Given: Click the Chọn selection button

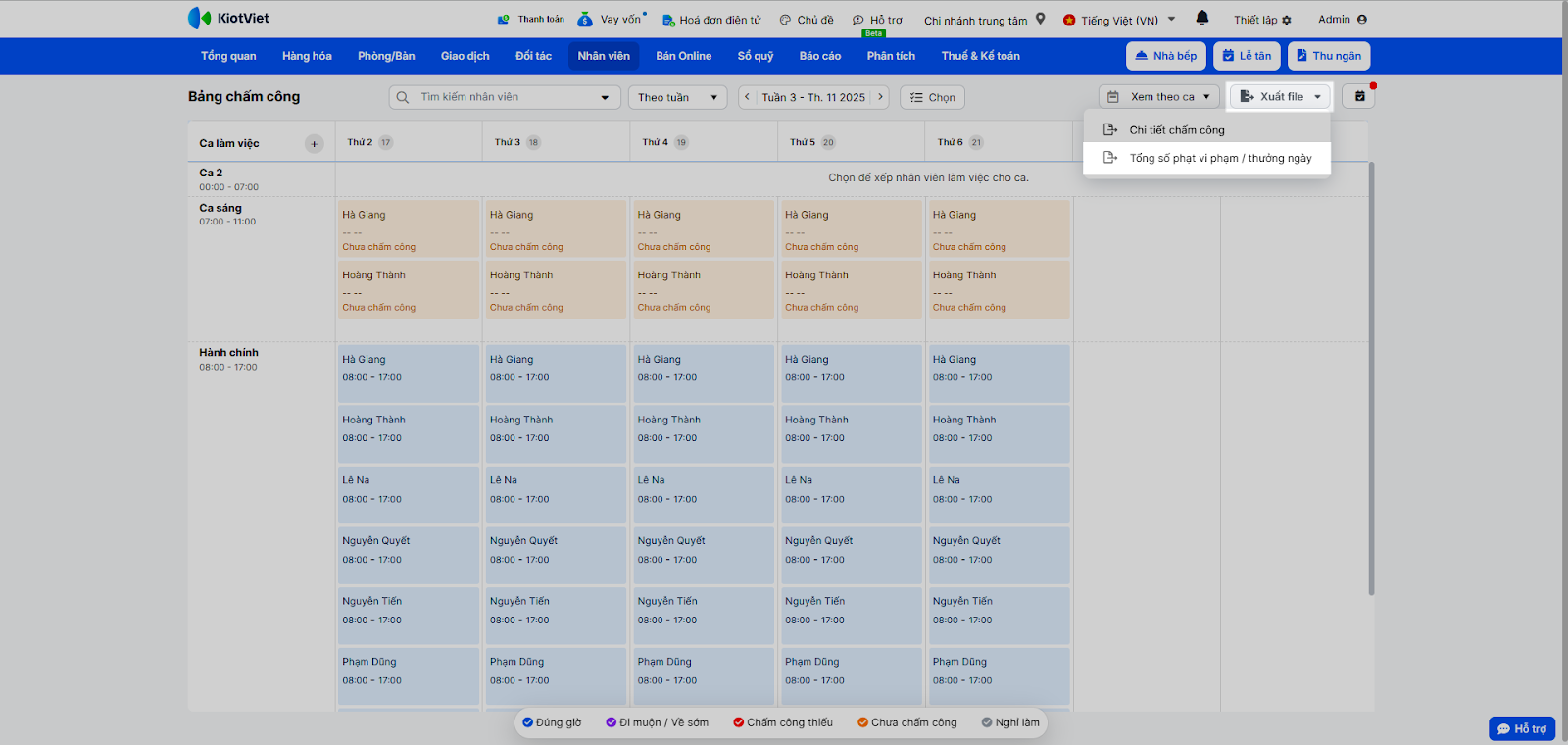Looking at the screenshot, I should tap(932, 97).
